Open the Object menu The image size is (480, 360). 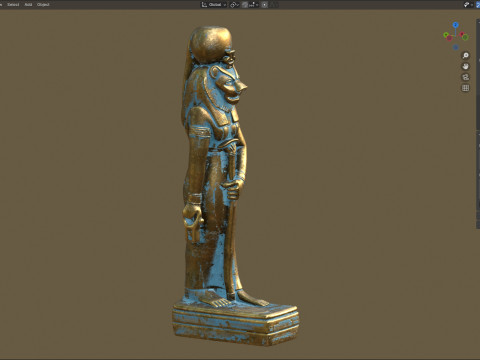tap(43, 5)
